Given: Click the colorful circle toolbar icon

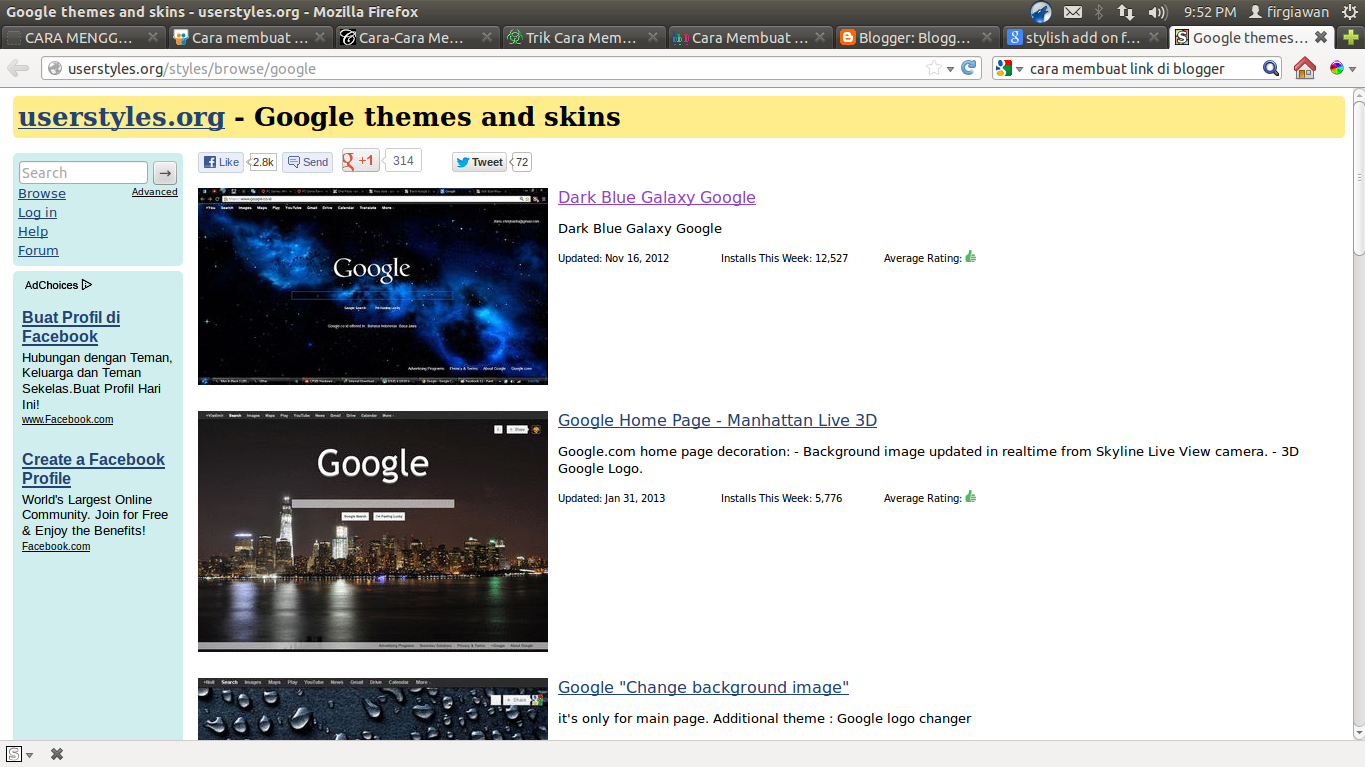Looking at the screenshot, I should (1336, 68).
